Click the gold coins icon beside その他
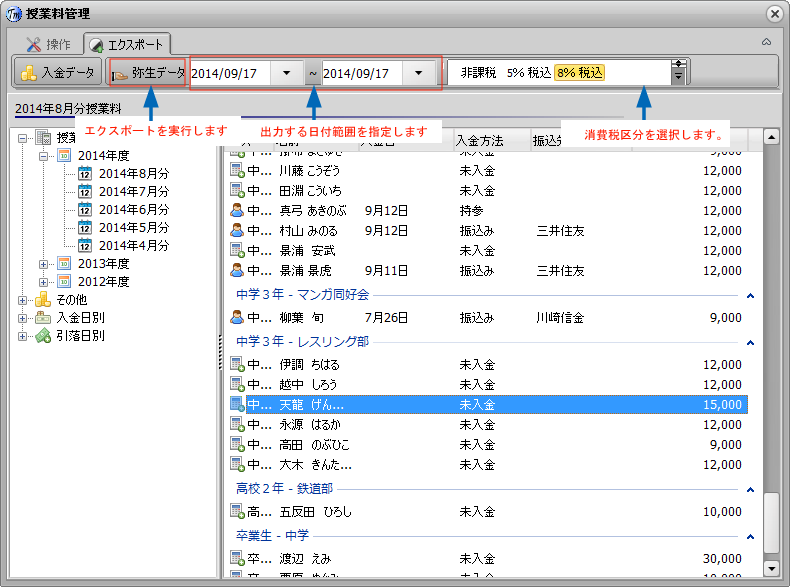 [x=43, y=299]
